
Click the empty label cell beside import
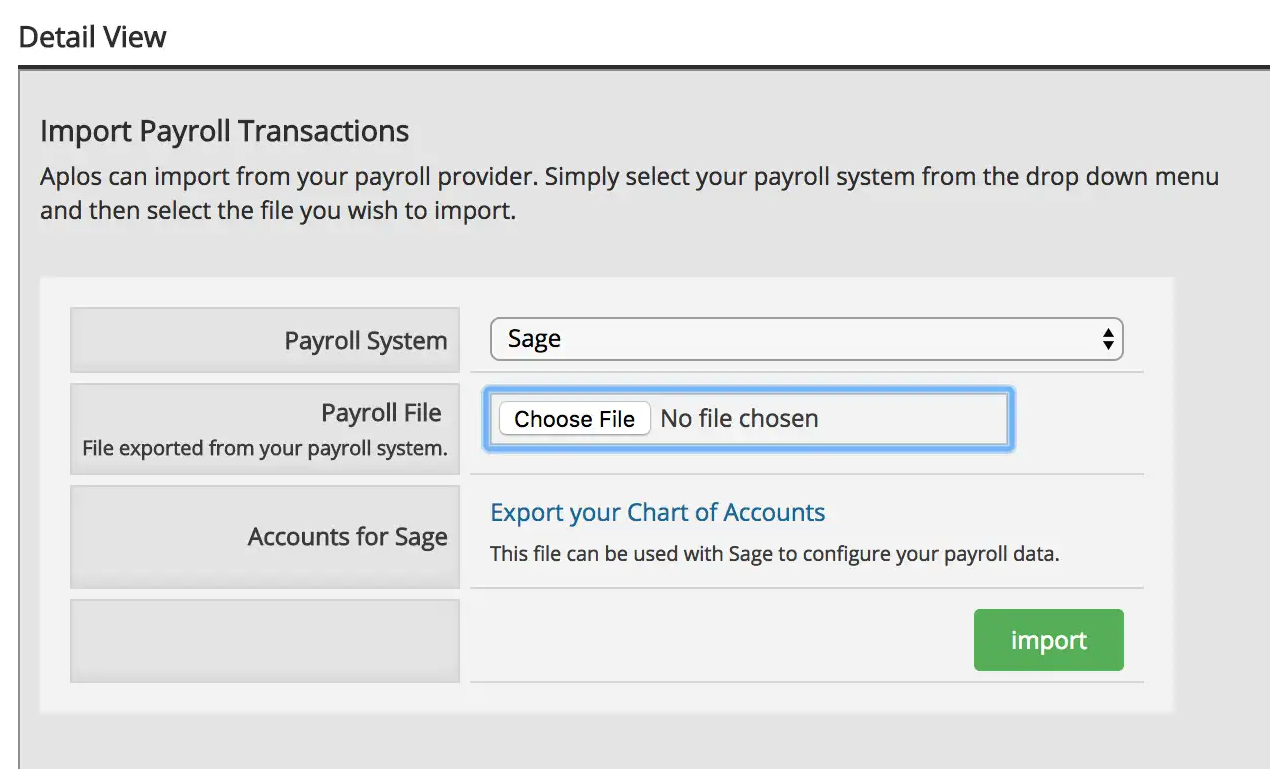[x=265, y=641]
